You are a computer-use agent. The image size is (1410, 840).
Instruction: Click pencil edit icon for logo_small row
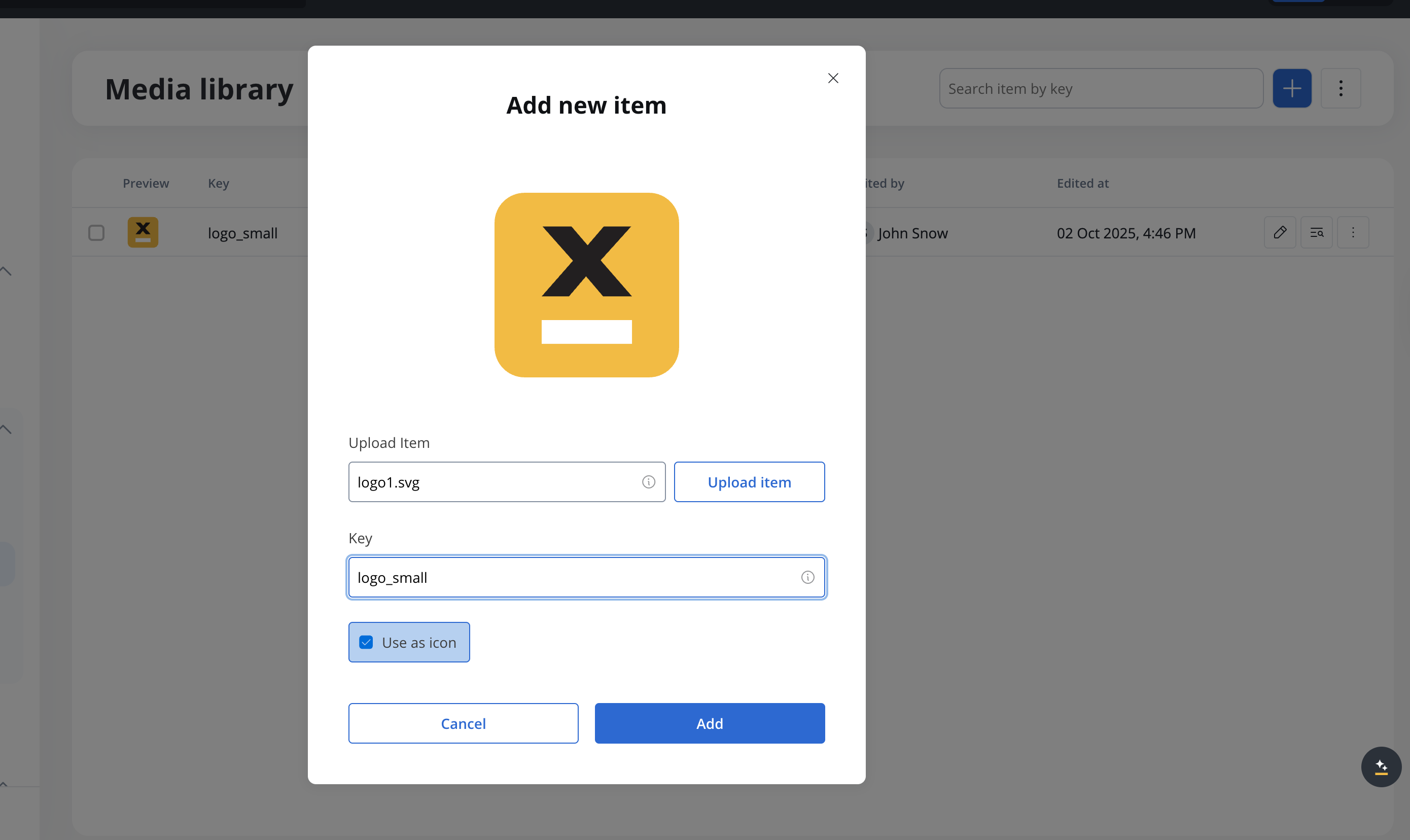click(x=1280, y=233)
